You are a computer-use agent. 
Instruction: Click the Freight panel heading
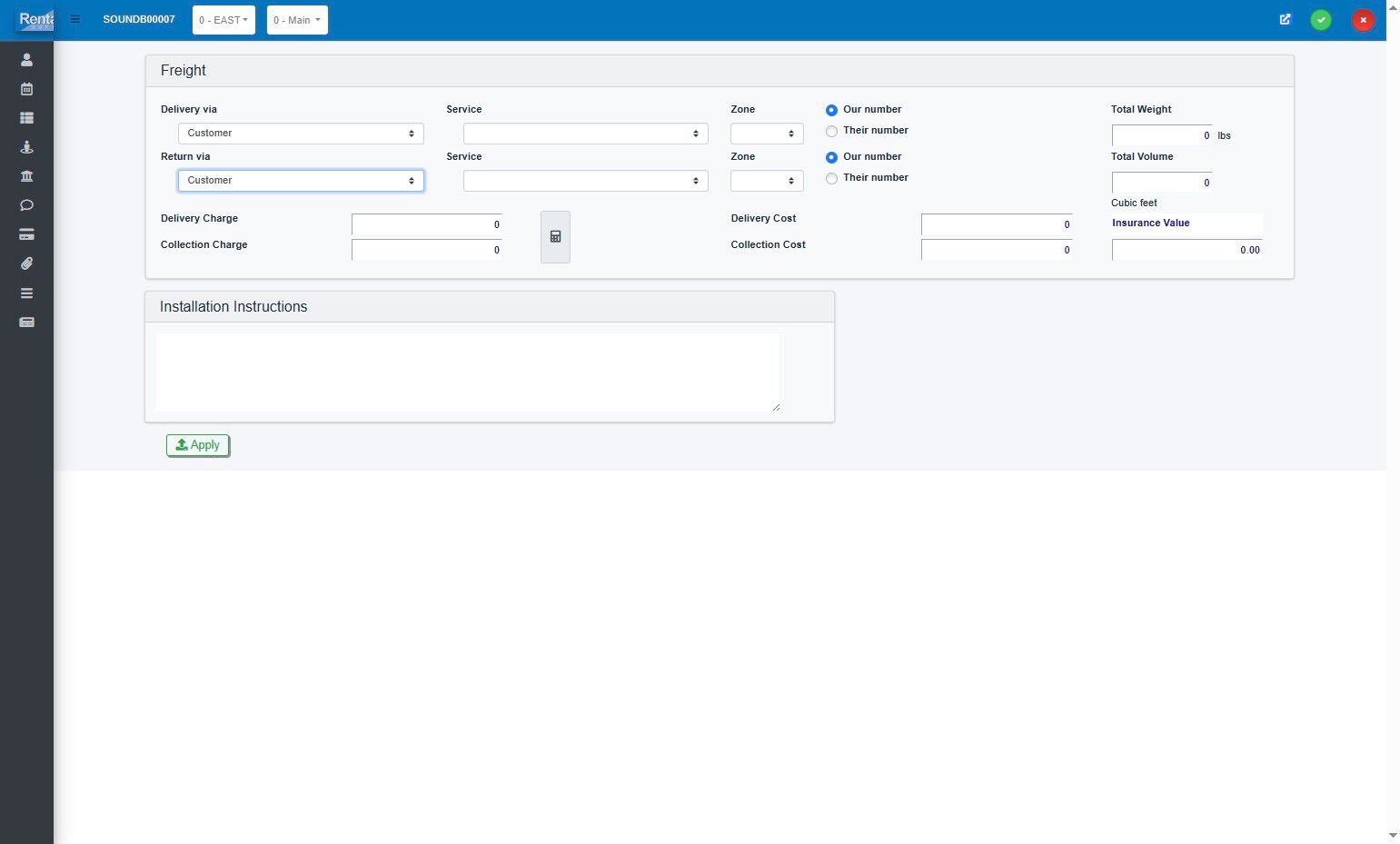pyautogui.click(x=184, y=71)
